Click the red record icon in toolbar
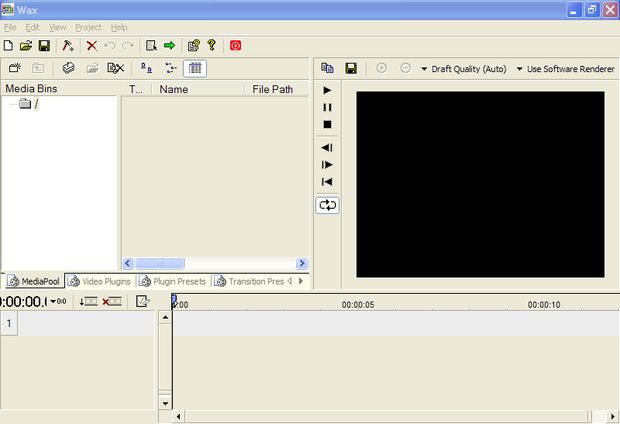 click(x=235, y=45)
